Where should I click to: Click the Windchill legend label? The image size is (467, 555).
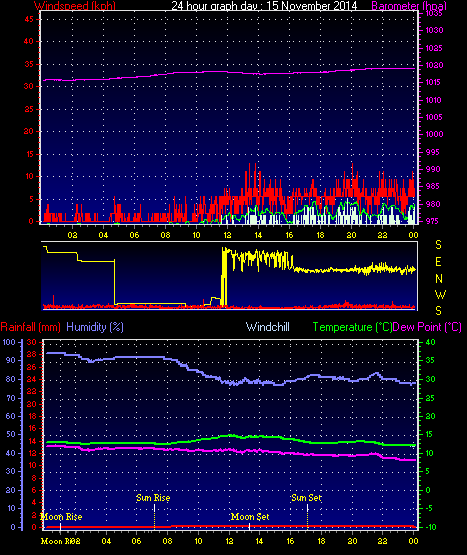[x=268, y=327]
